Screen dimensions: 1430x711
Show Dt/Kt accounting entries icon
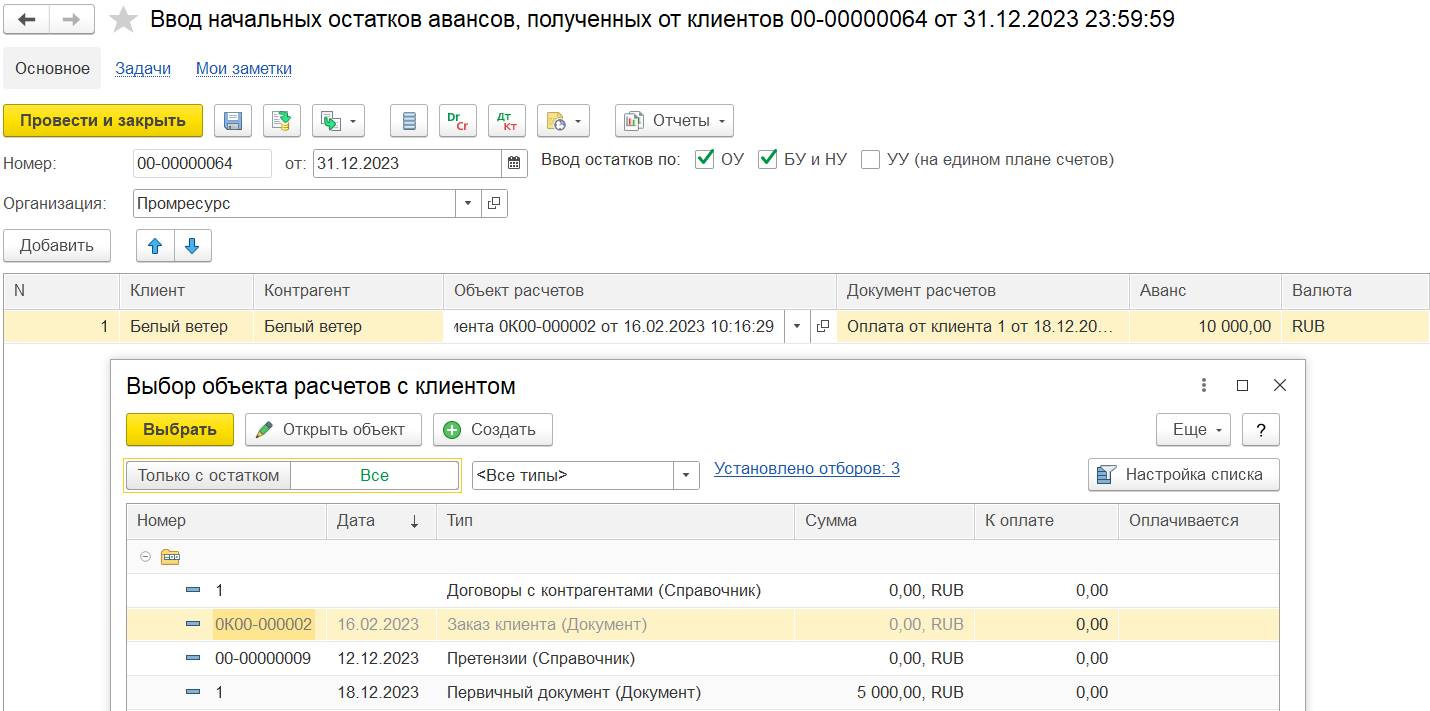click(x=507, y=121)
